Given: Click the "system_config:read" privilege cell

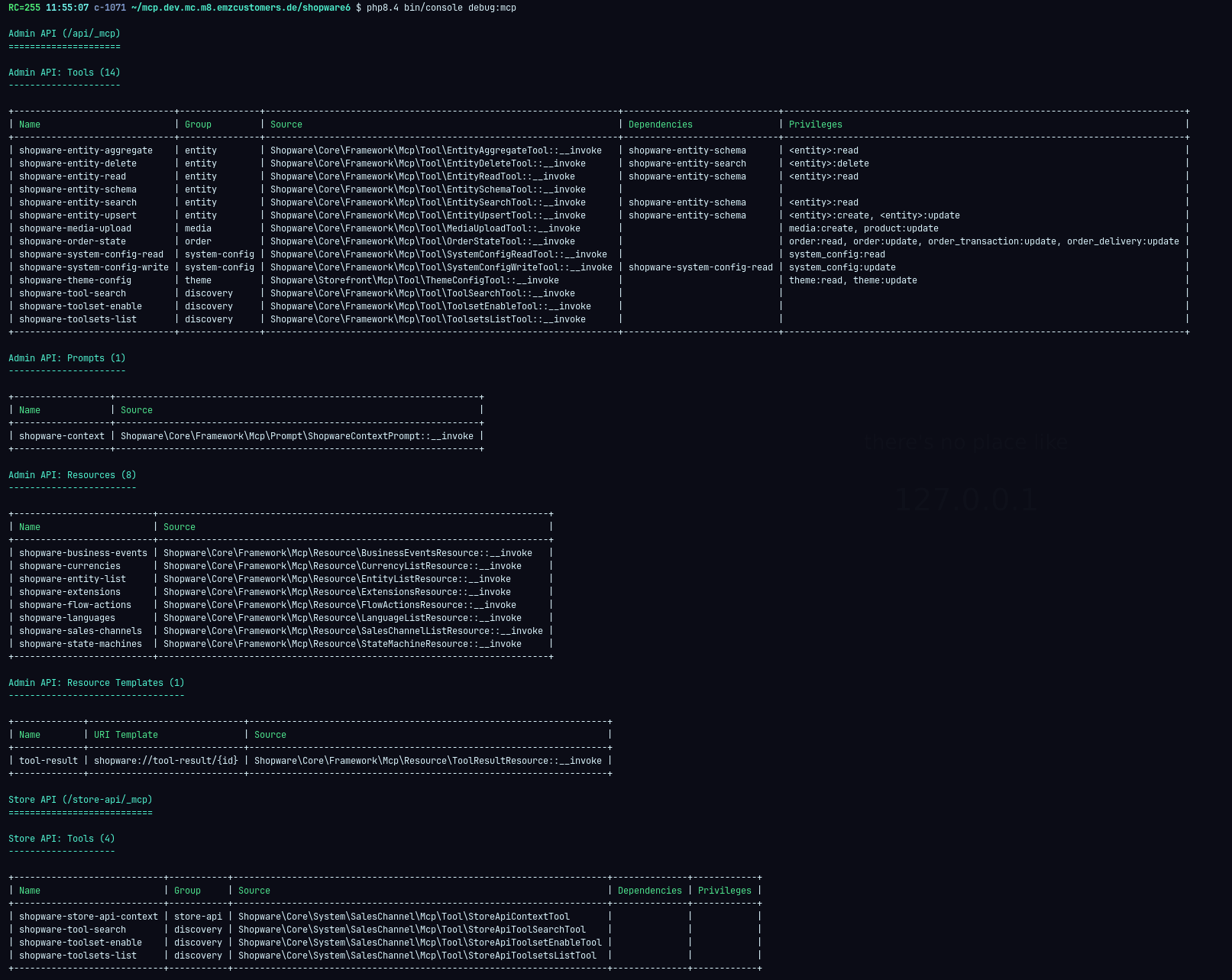Looking at the screenshot, I should tap(837, 254).
